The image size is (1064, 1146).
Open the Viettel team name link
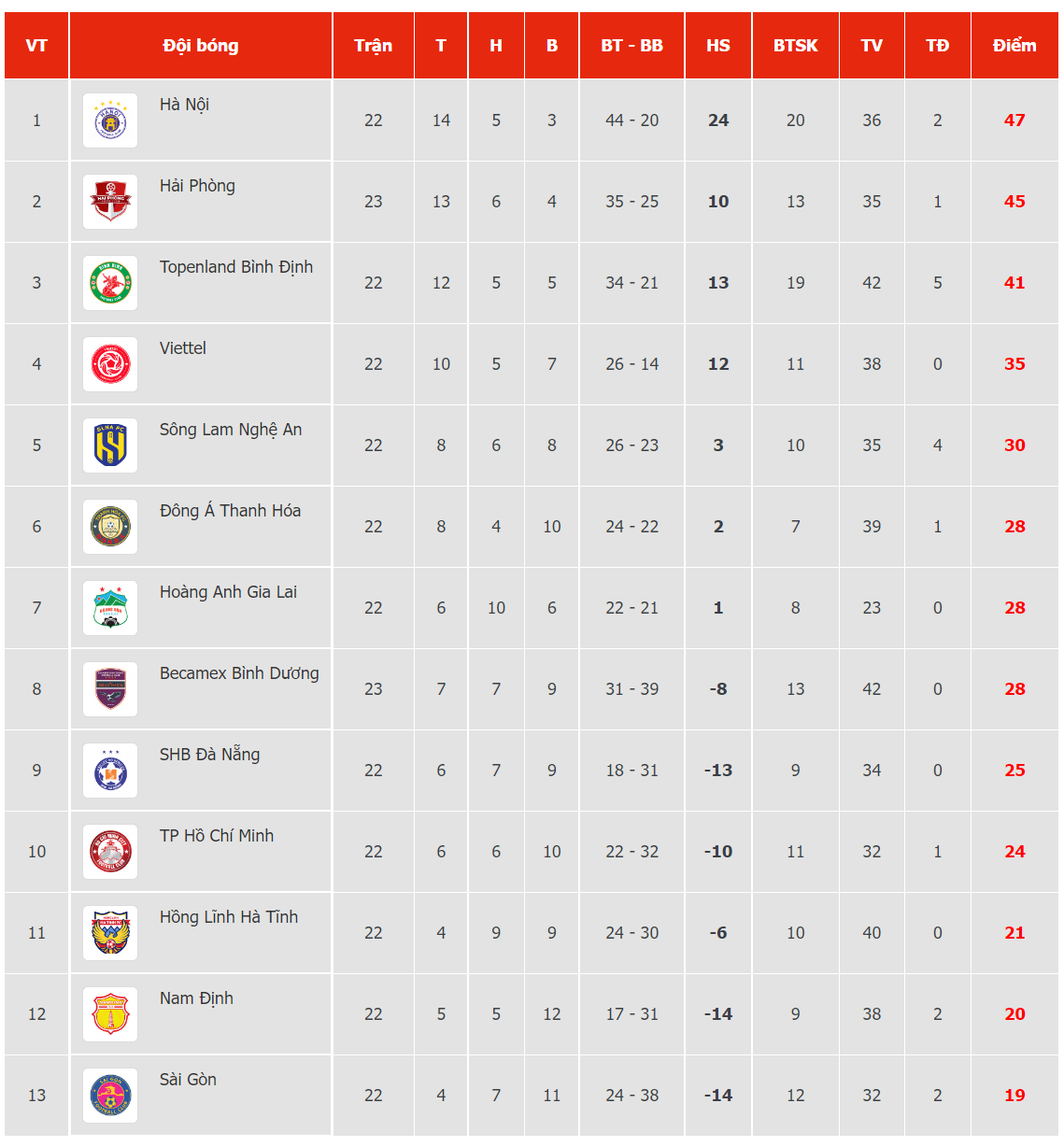click(x=183, y=348)
